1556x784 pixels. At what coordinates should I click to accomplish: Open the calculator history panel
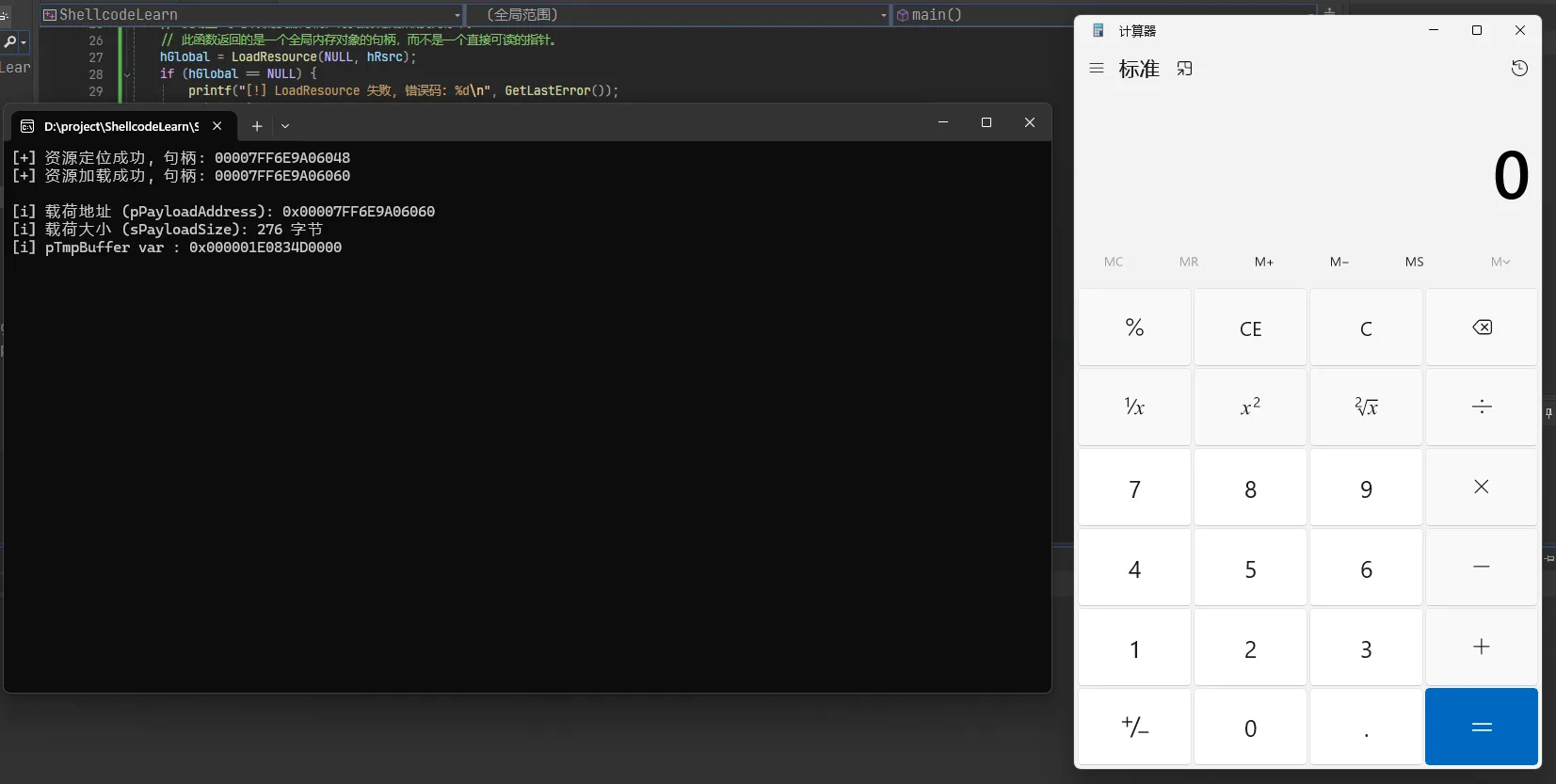(1518, 69)
